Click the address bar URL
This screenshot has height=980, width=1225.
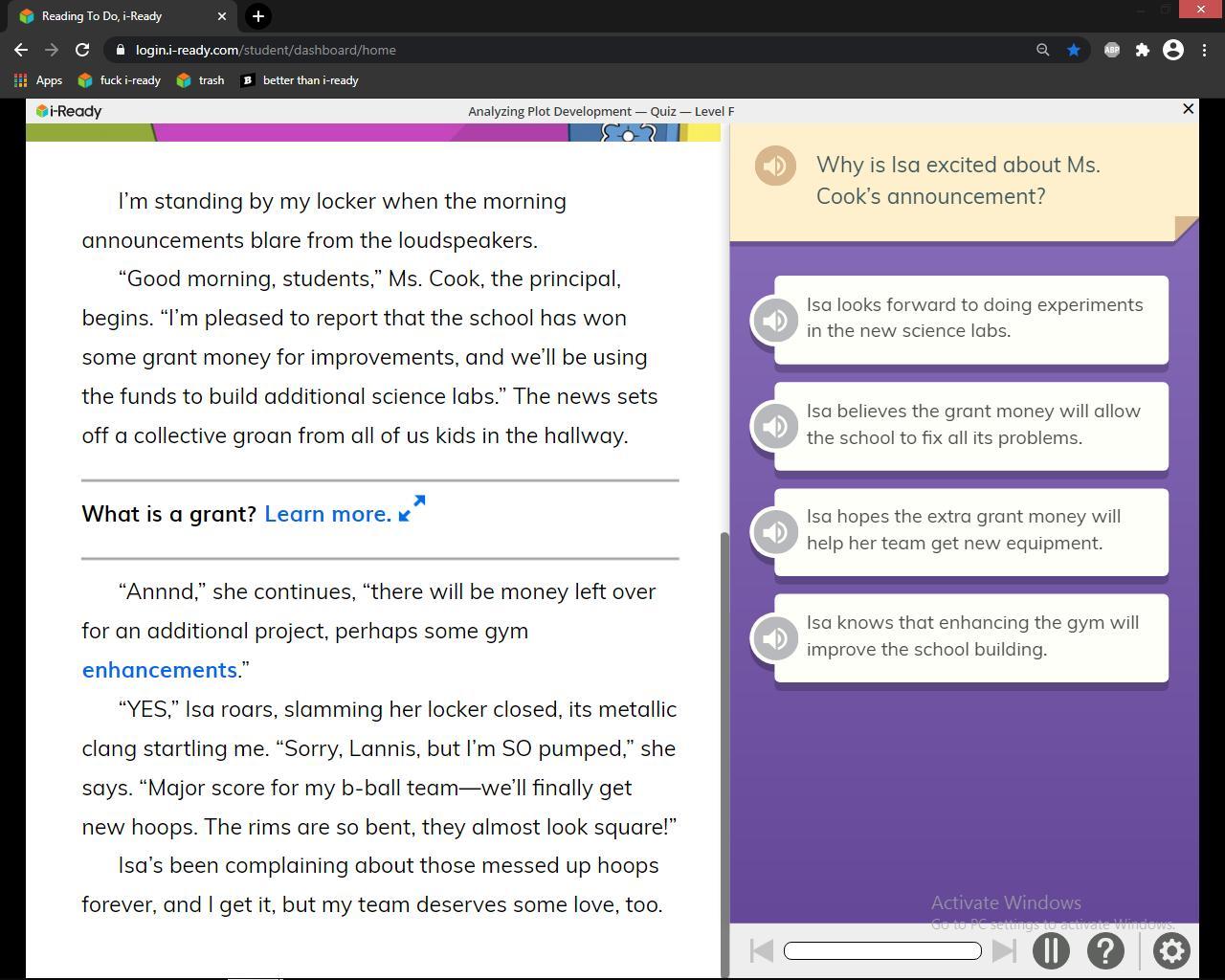coord(266,50)
